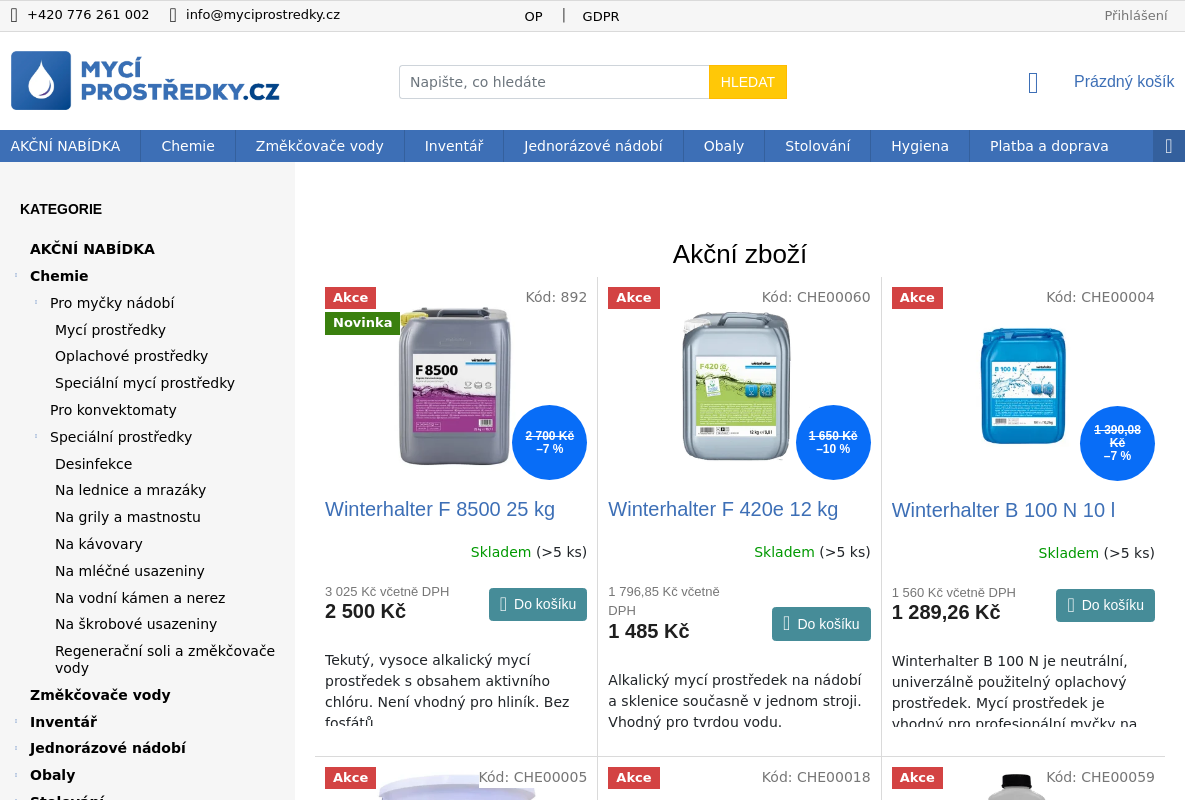
Task: Select Mycí prostředky in the sidebar
Action: [110, 330]
